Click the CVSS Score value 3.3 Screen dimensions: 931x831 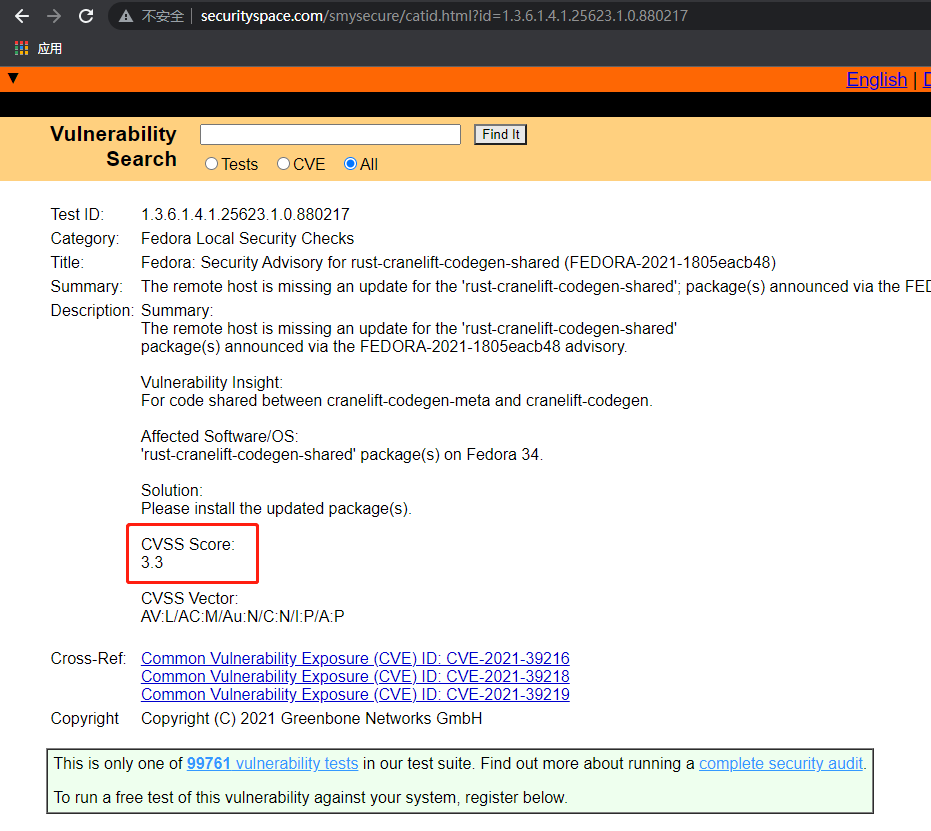(x=152, y=562)
